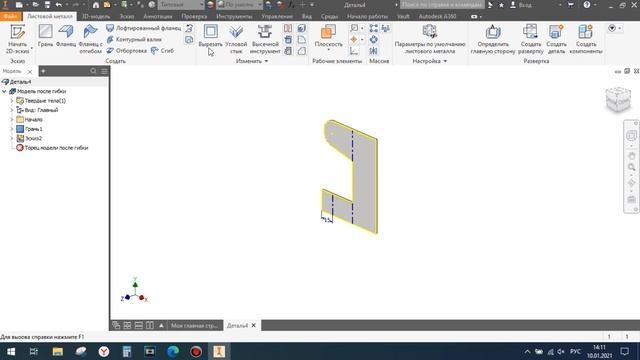This screenshot has height=360, width=640.
Task: Activate the Вырезать cut tool
Action: (211, 36)
